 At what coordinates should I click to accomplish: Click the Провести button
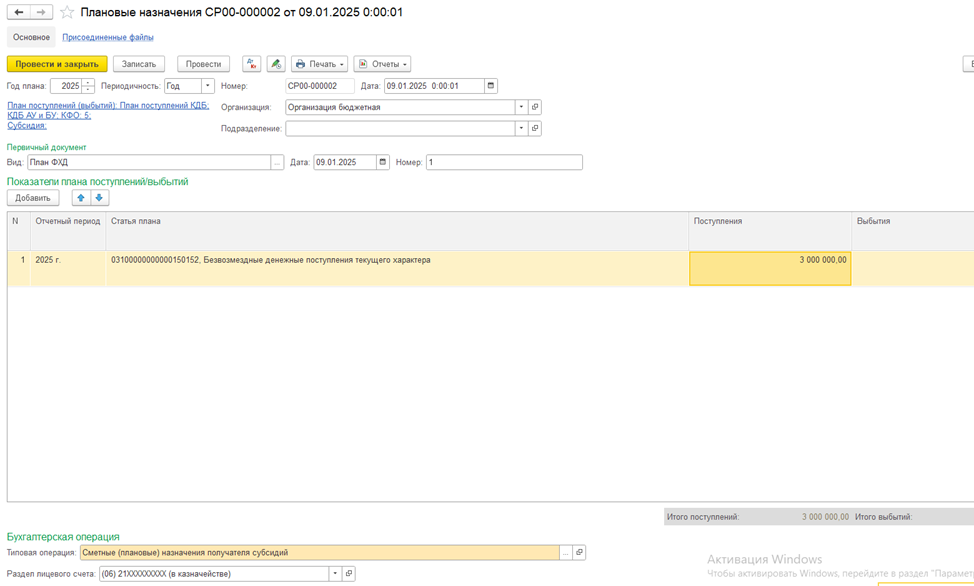(x=203, y=64)
